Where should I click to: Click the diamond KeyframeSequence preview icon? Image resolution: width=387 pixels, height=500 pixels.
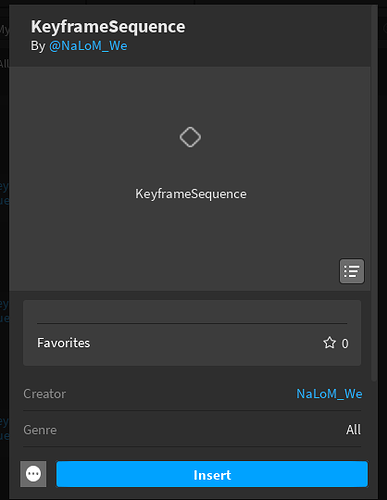(190, 137)
